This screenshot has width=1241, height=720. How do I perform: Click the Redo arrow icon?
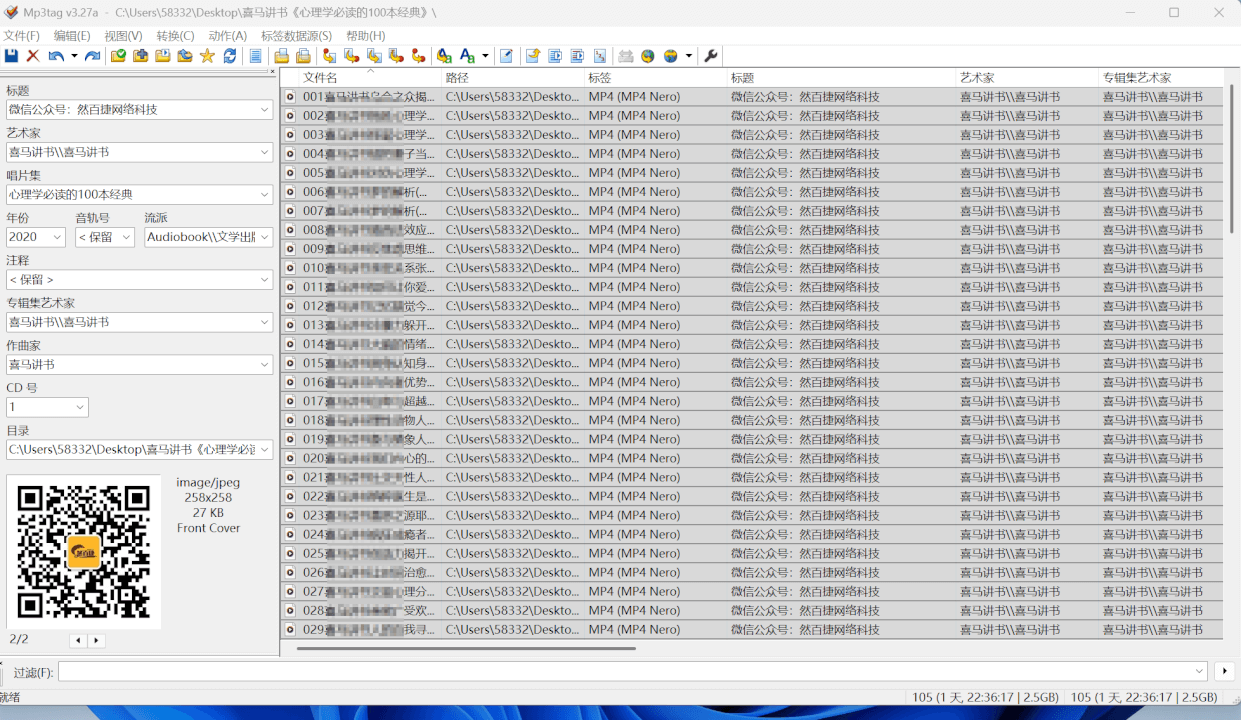click(x=92, y=56)
